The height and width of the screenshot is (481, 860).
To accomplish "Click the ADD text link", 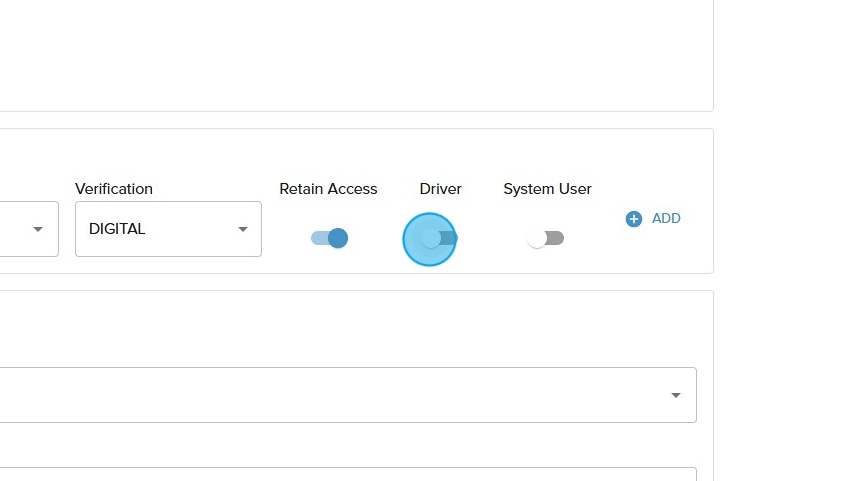I will coord(666,219).
